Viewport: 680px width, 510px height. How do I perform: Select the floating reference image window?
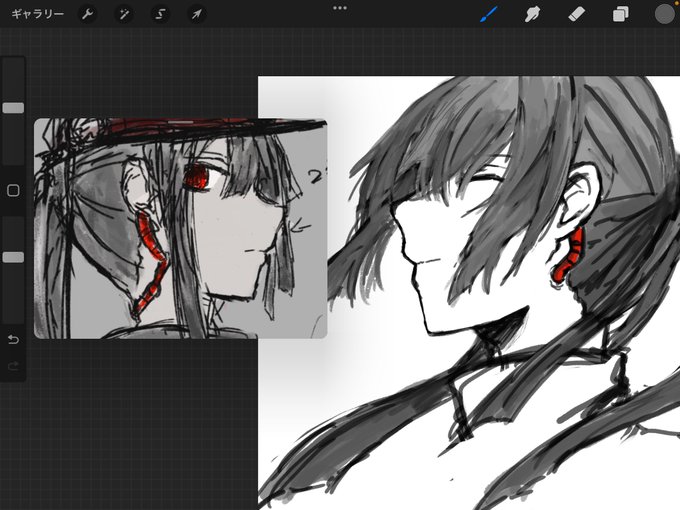(x=180, y=228)
